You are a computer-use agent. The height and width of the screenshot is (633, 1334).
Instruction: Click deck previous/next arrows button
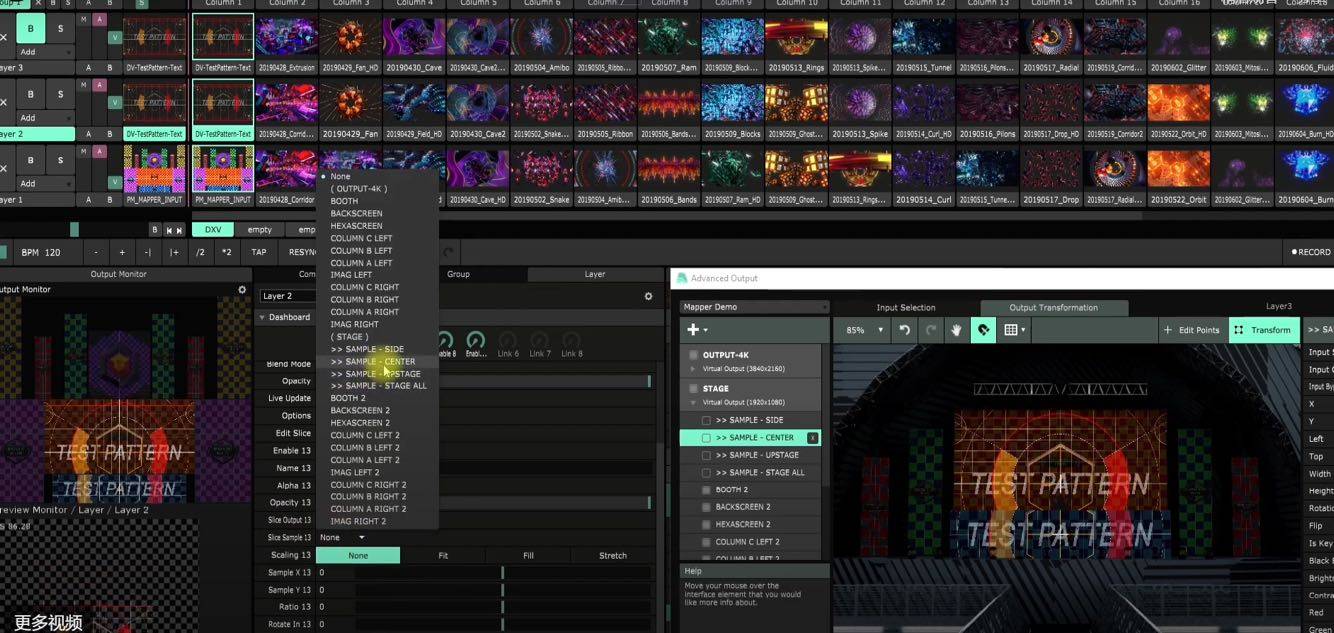(x=174, y=230)
